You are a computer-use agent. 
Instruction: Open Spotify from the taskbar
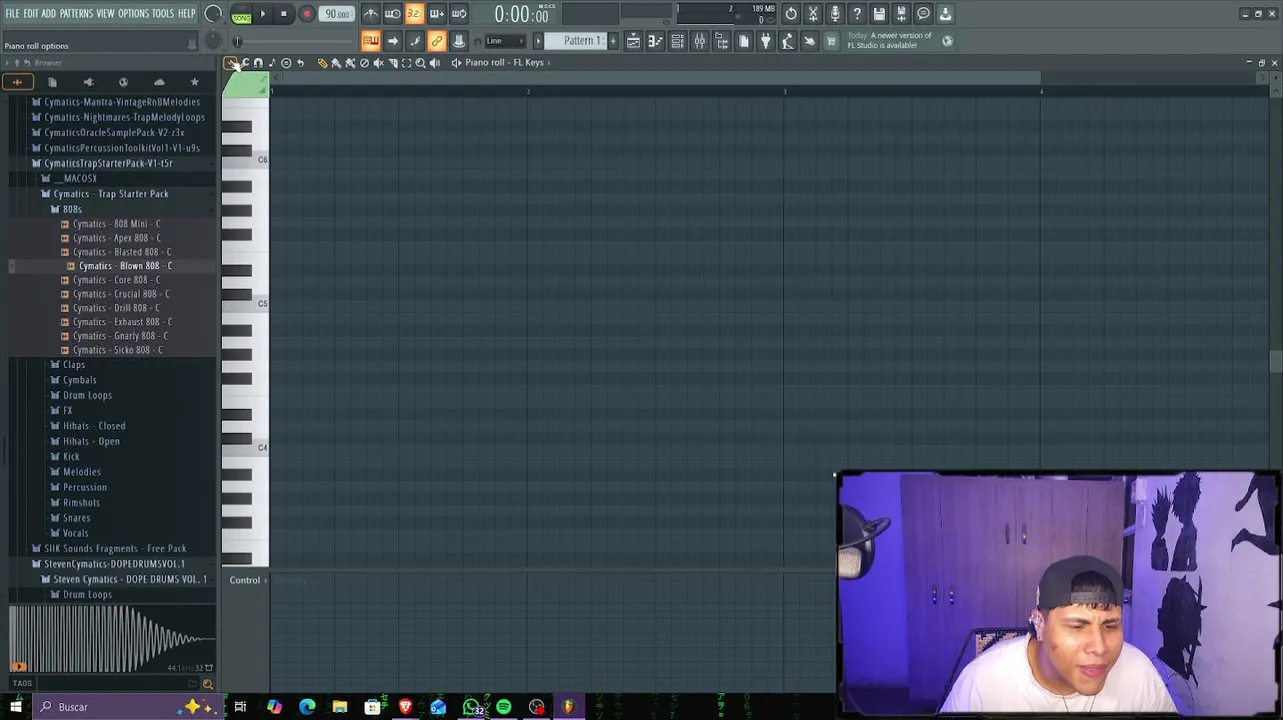click(x=504, y=707)
